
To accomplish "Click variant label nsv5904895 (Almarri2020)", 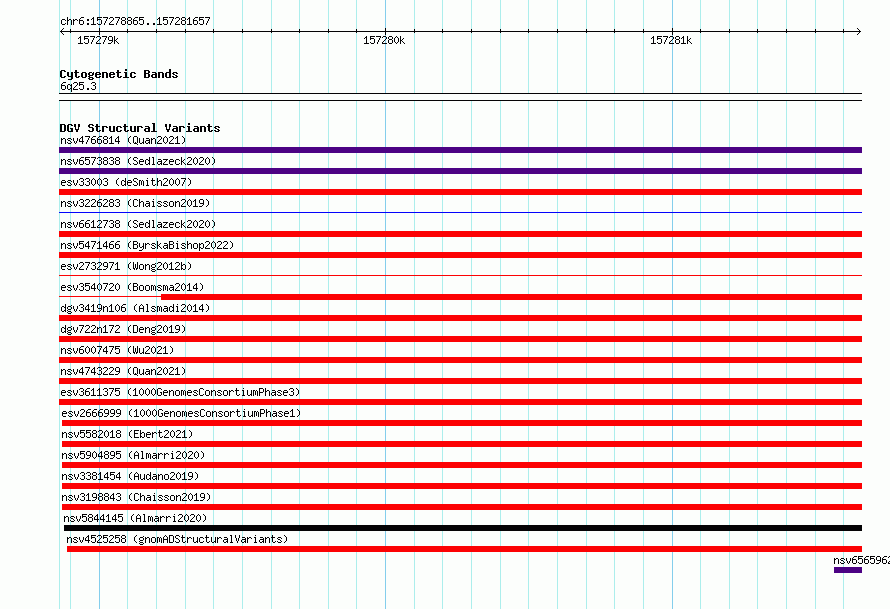I will pos(133,455).
